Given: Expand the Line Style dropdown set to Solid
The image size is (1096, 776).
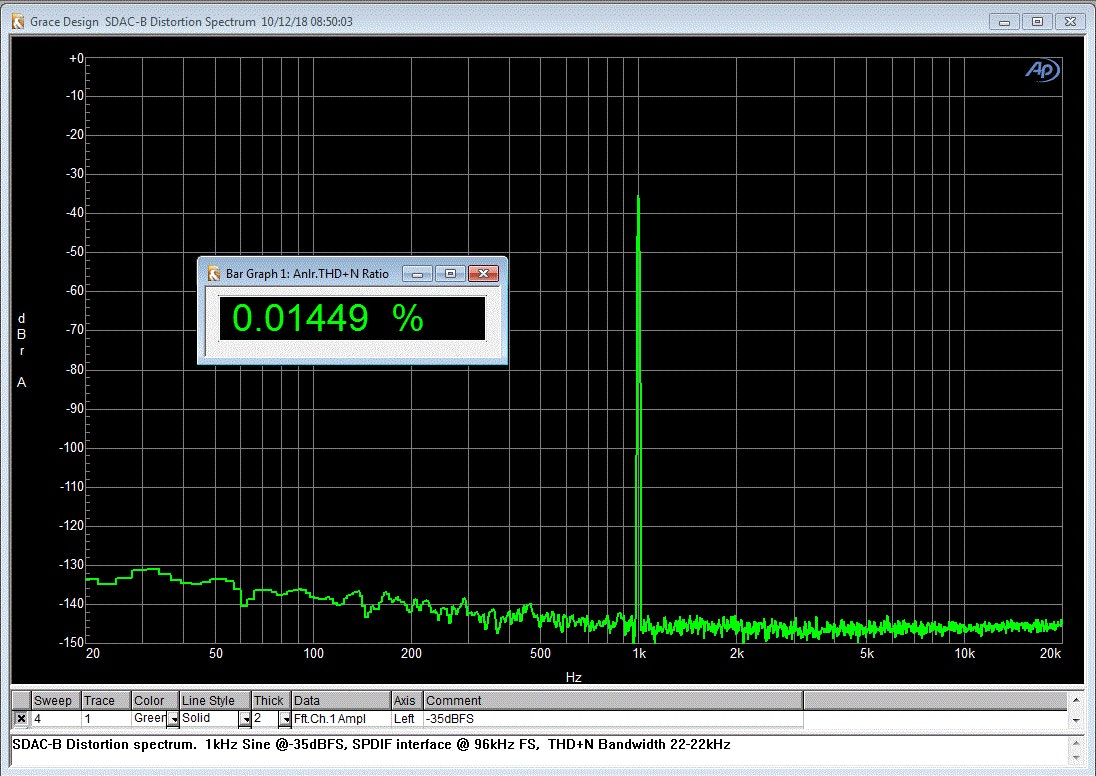Looking at the screenshot, I should point(244,719).
